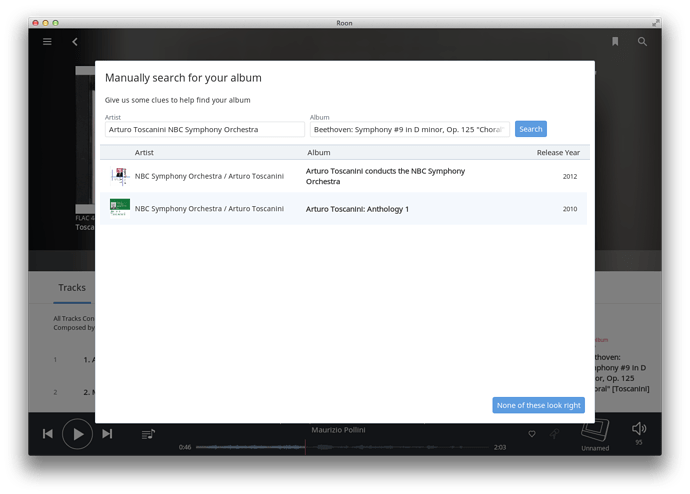Enter fullscreen using title bar arrows icon
Viewport: 690px width, 494px height.
click(655, 22)
